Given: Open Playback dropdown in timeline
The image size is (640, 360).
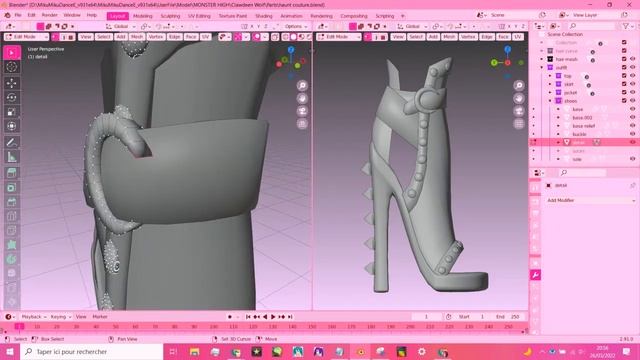Looking at the screenshot, I should (33, 317).
